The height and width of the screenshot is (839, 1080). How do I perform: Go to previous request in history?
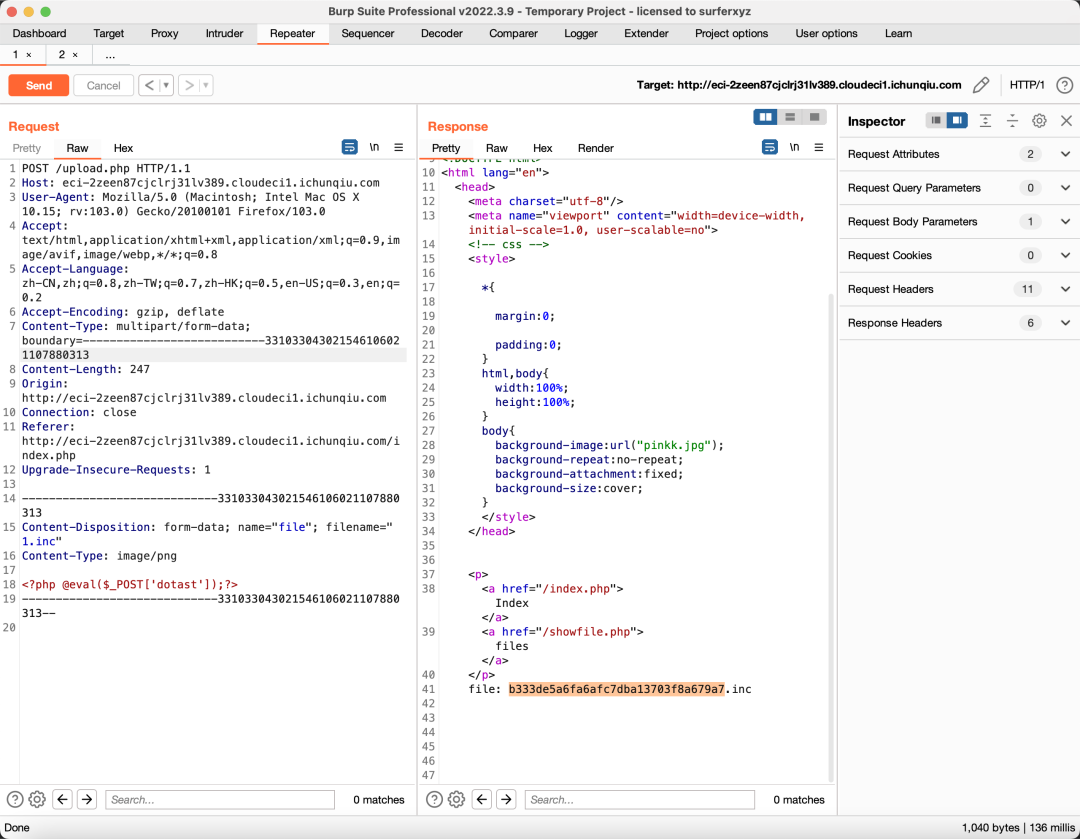coord(149,85)
